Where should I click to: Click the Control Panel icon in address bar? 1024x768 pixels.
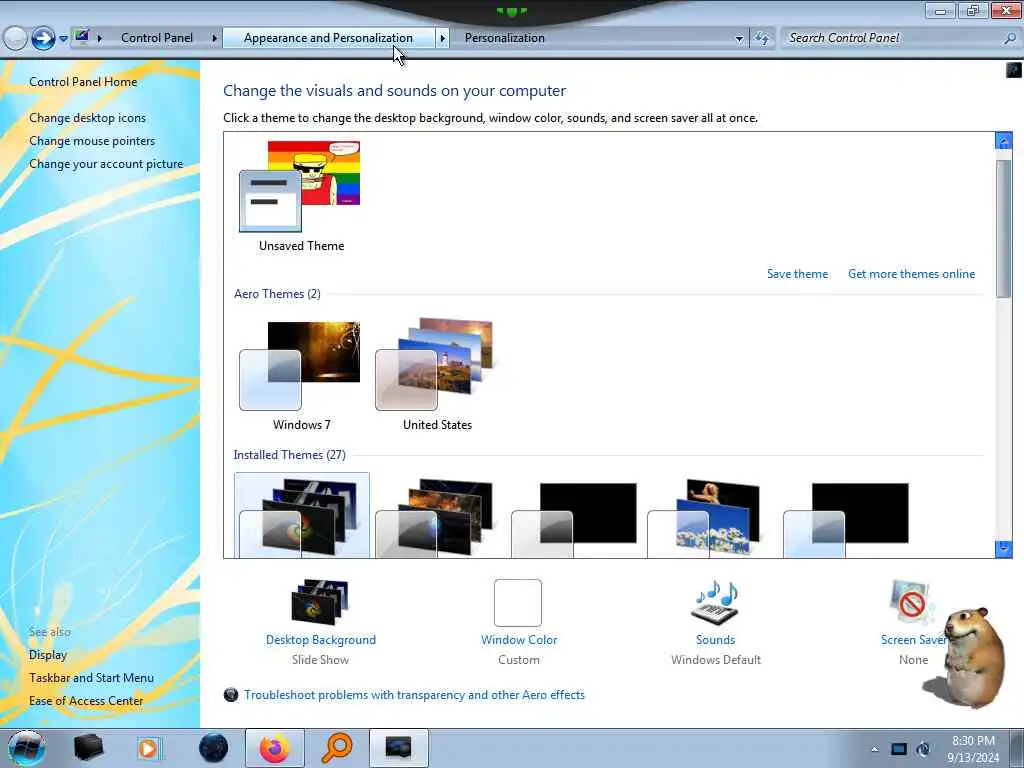82,37
